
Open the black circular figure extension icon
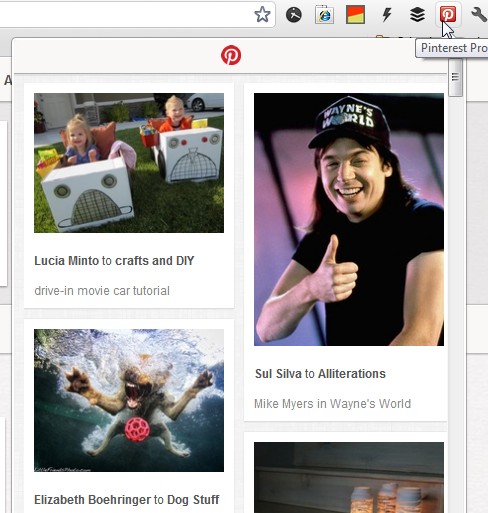(294, 15)
